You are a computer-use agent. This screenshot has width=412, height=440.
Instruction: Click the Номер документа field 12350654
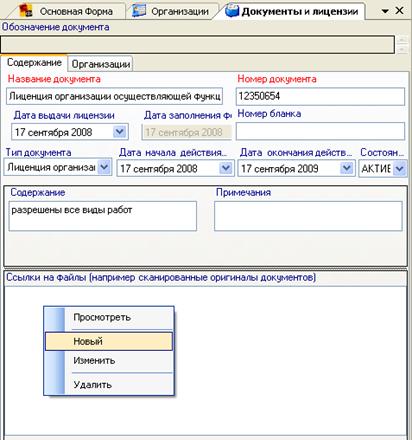click(320, 96)
